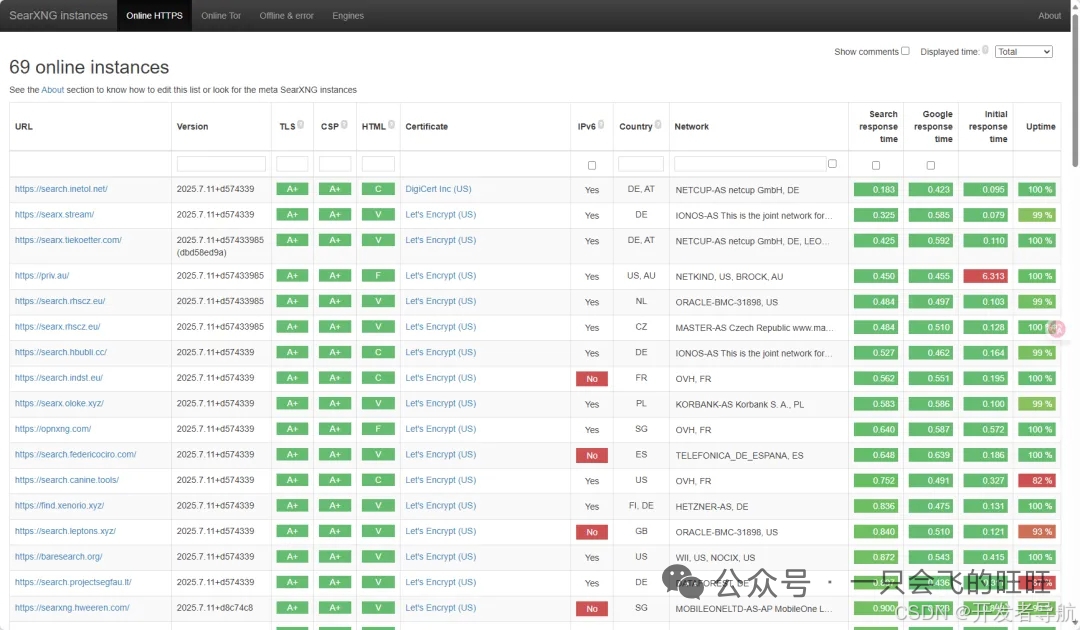The image size is (1080, 630).
Task: Tick the Network filter checkbox
Action: coord(832,164)
